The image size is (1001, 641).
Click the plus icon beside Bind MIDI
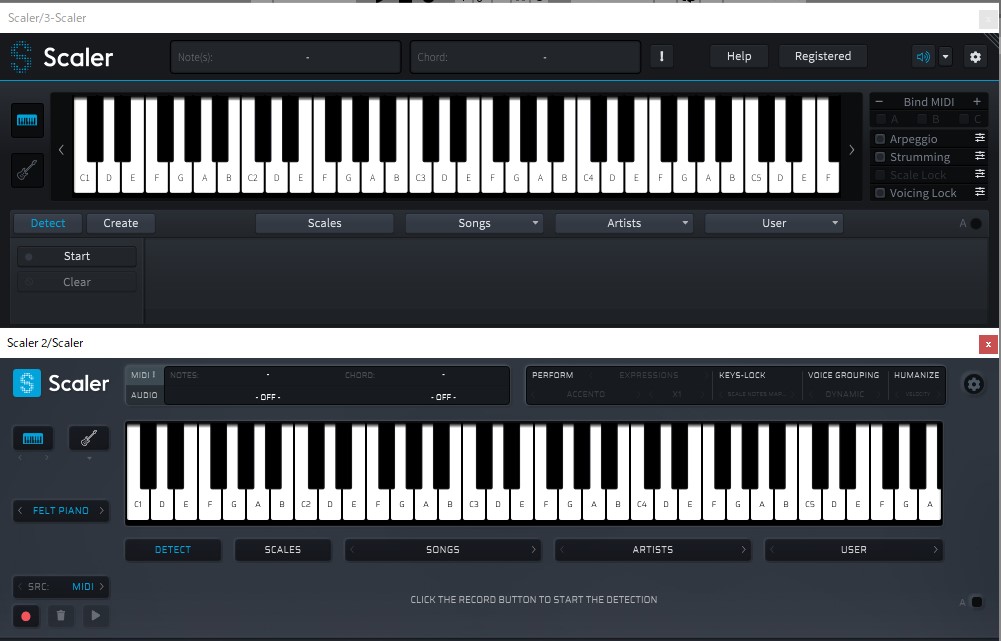coord(977,102)
